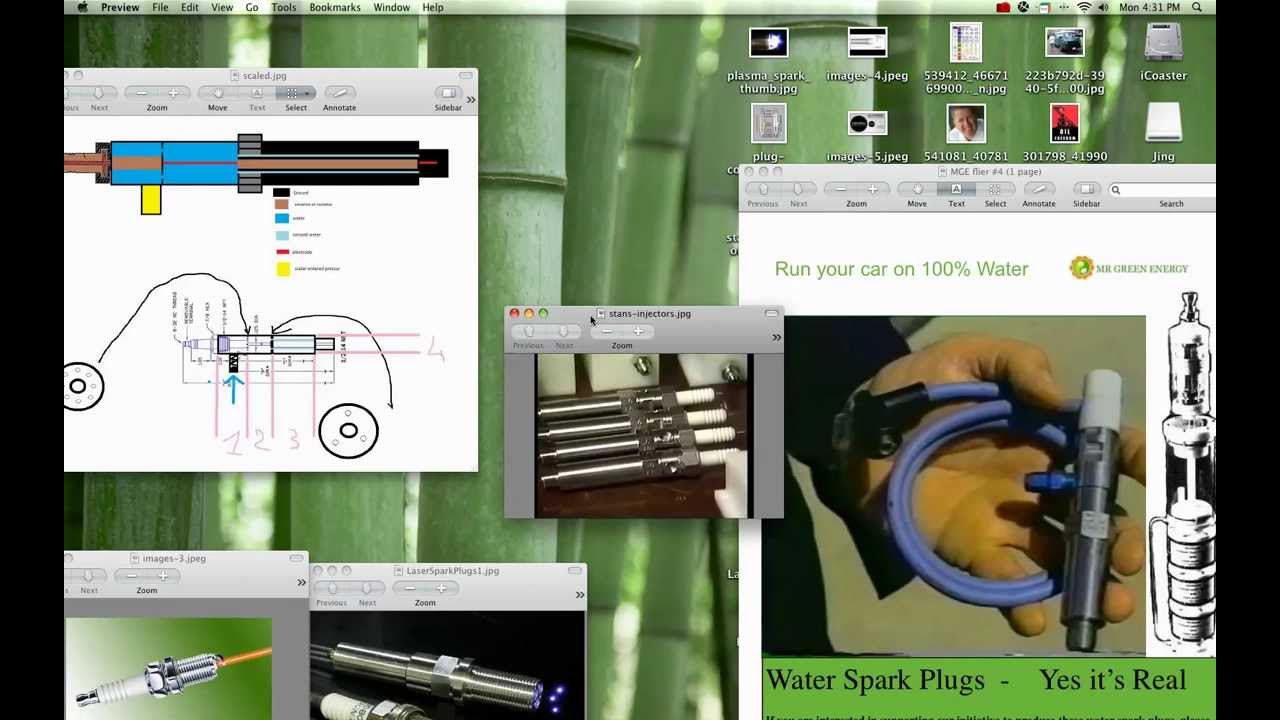Open the Select tool dropdown arrow in scaled.jpg
Image resolution: width=1280 pixels, height=720 pixels.
click(x=309, y=93)
